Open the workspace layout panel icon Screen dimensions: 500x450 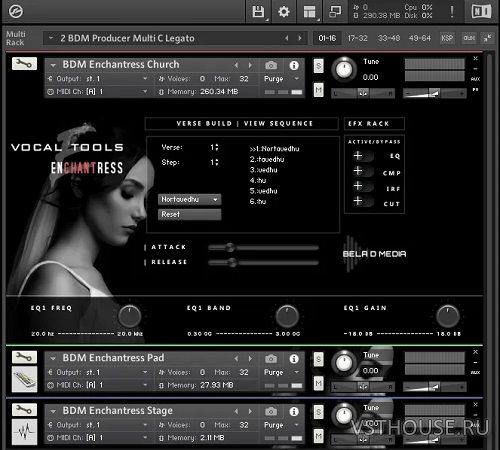coord(310,12)
